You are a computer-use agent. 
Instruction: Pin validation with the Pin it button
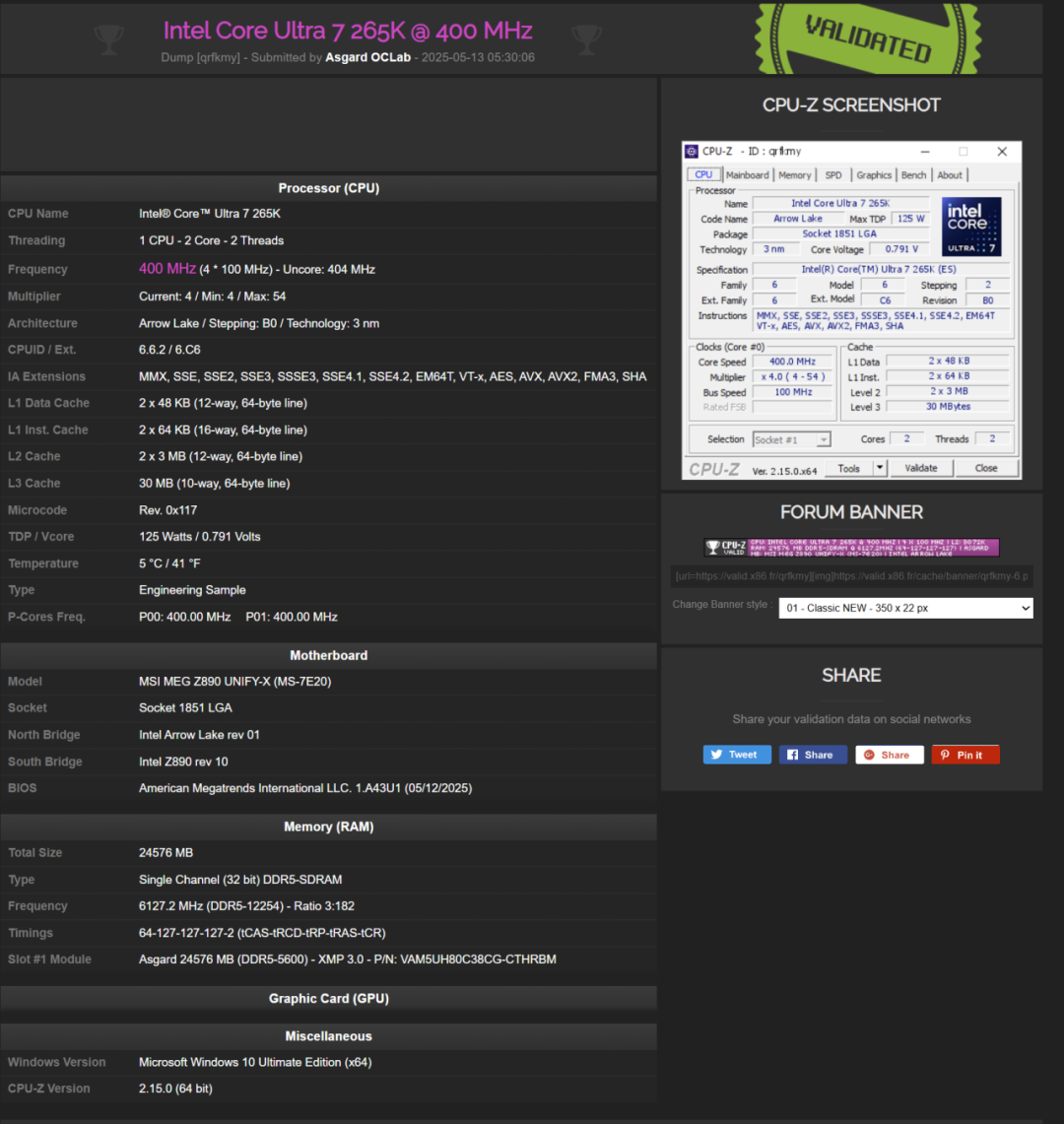coord(965,755)
